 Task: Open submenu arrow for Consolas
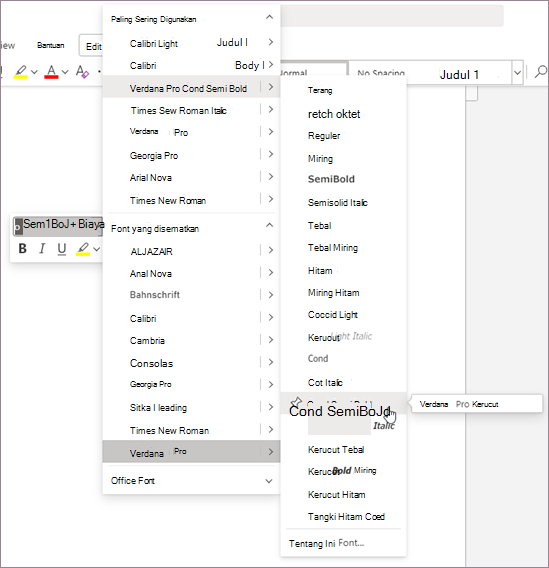tap(271, 362)
